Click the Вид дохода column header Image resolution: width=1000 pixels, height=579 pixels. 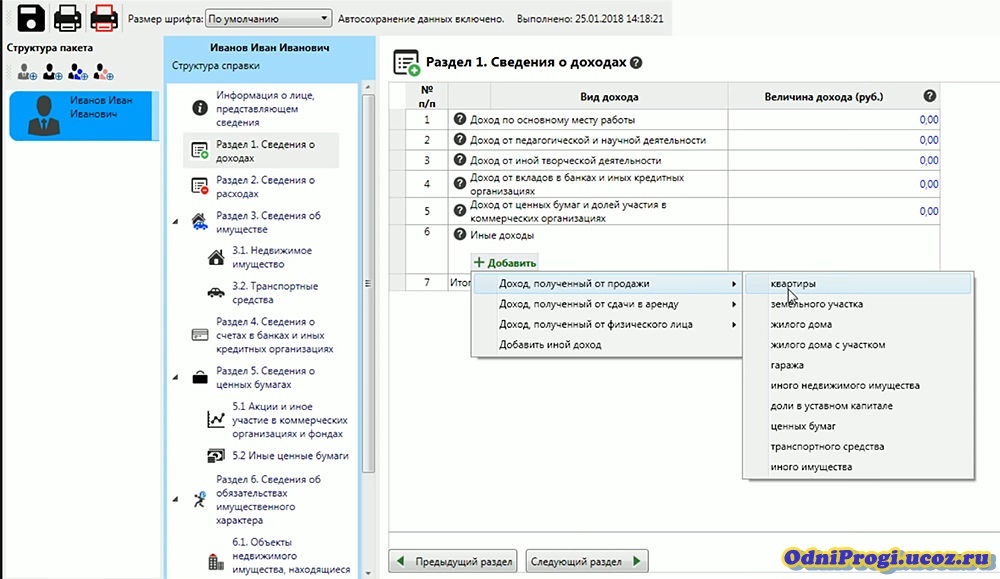pos(609,97)
